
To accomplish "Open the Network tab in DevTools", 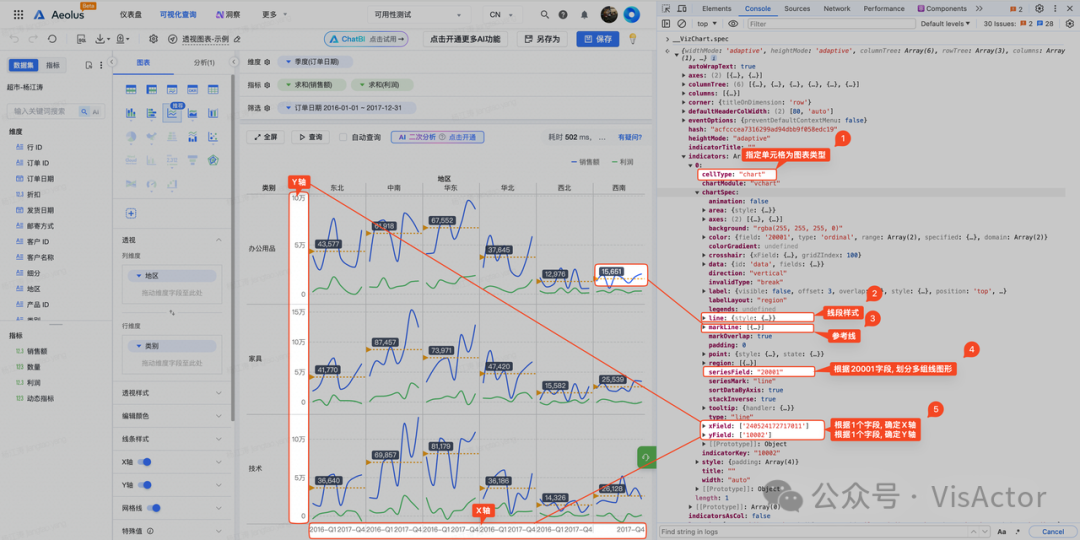I will [x=837, y=8].
